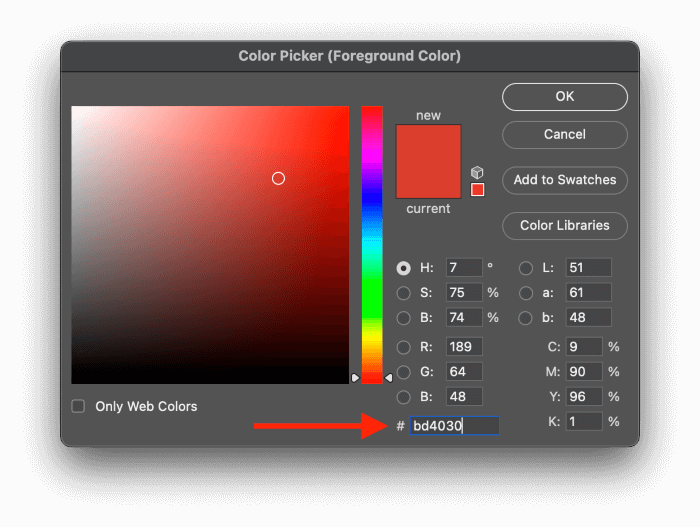Click the right hue slider arrow handle
The height and width of the screenshot is (527, 700).
pyautogui.click(x=389, y=378)
